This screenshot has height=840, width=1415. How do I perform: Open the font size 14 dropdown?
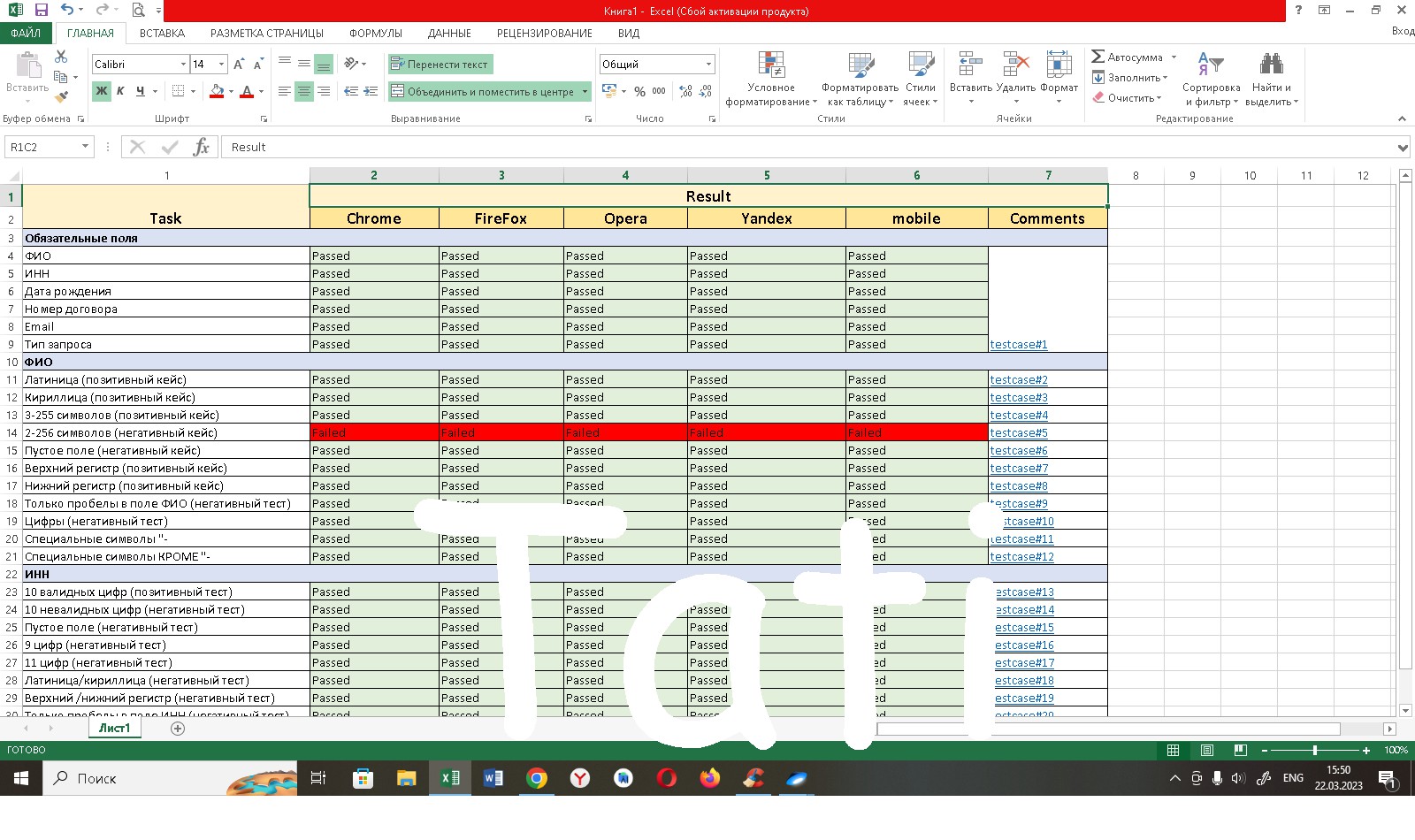[221, 64]
